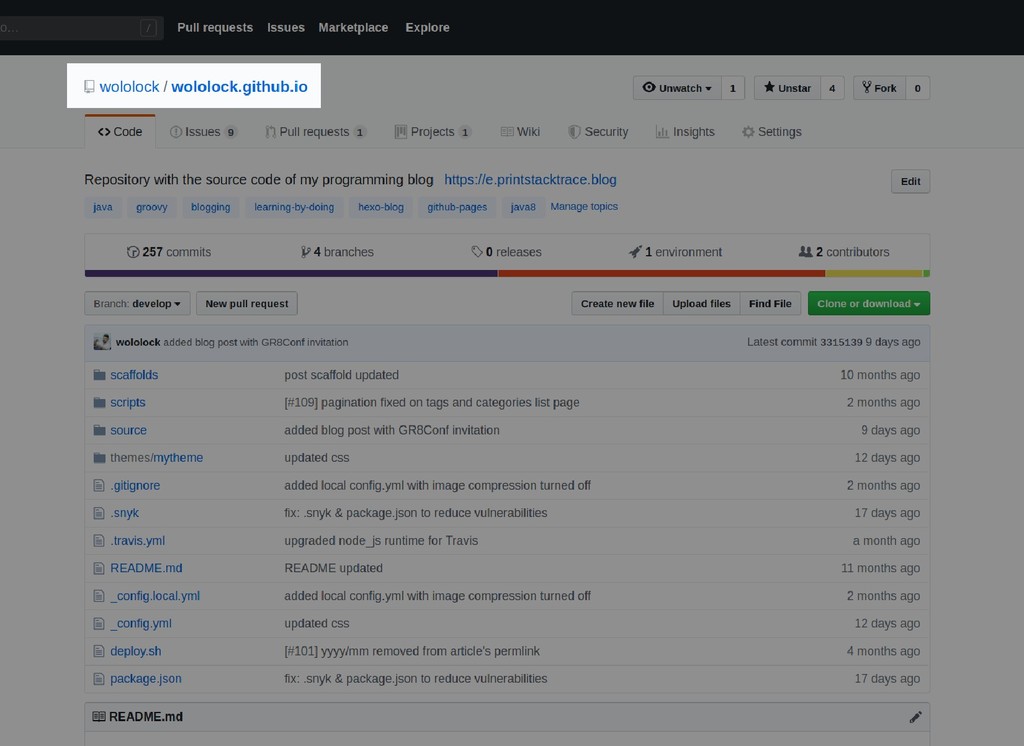The height and width of the screenshot is (746, 1024).
Task: View the 257 commits
Action: tap(169, 252)
